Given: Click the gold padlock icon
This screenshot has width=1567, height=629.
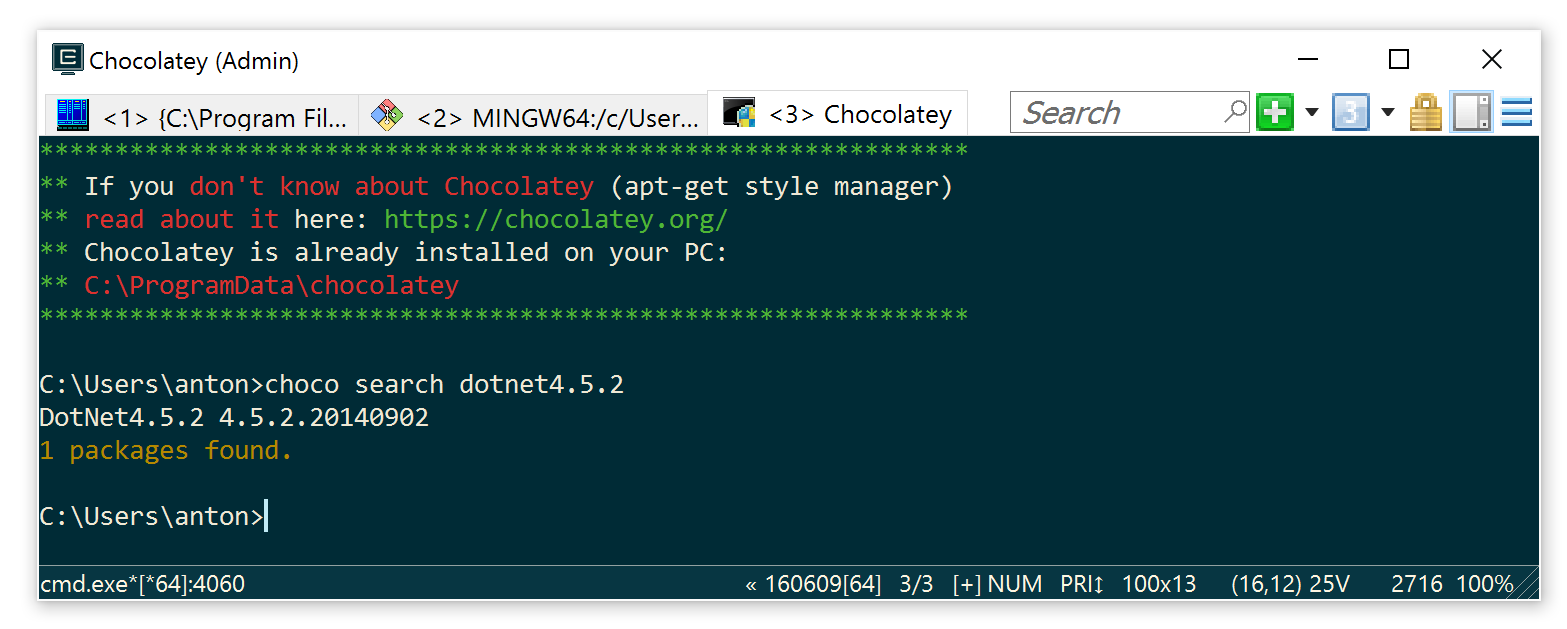Looking at the screenshot, I should click(1426, 112).
